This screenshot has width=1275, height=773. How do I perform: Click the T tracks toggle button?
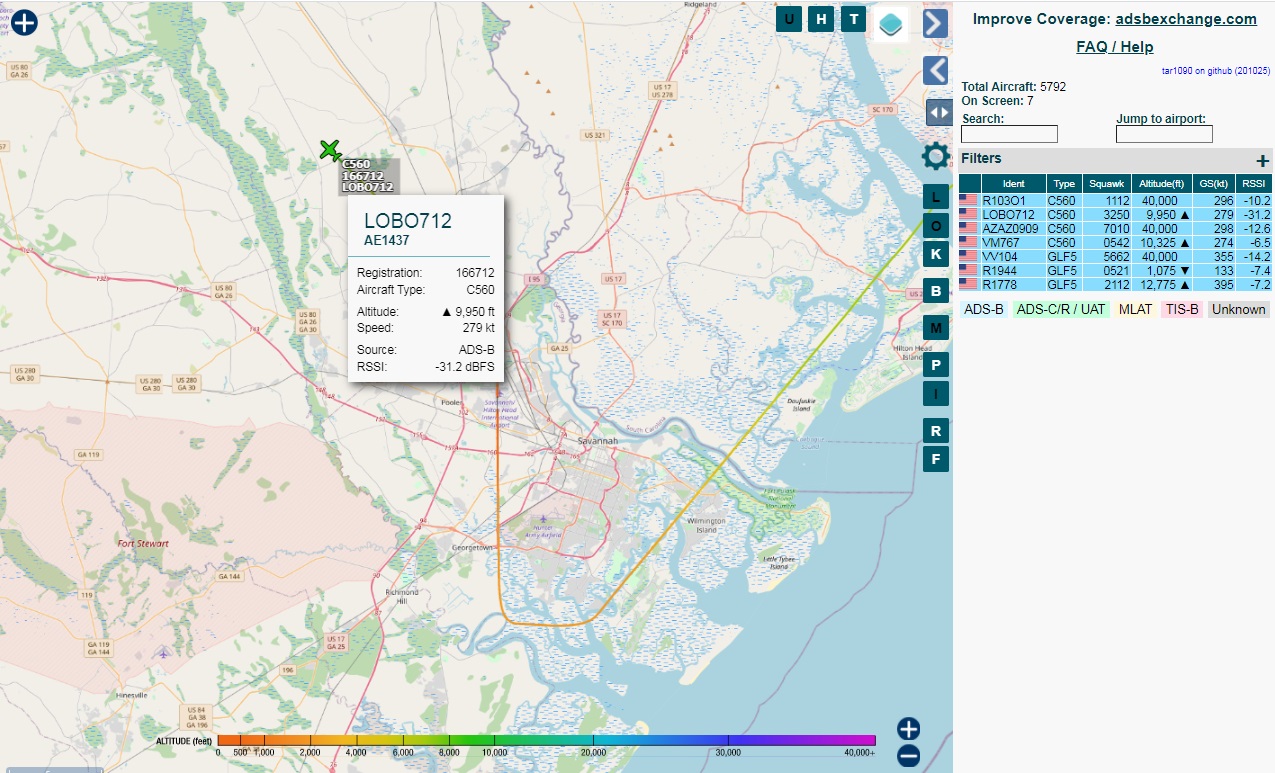(853, 19)
